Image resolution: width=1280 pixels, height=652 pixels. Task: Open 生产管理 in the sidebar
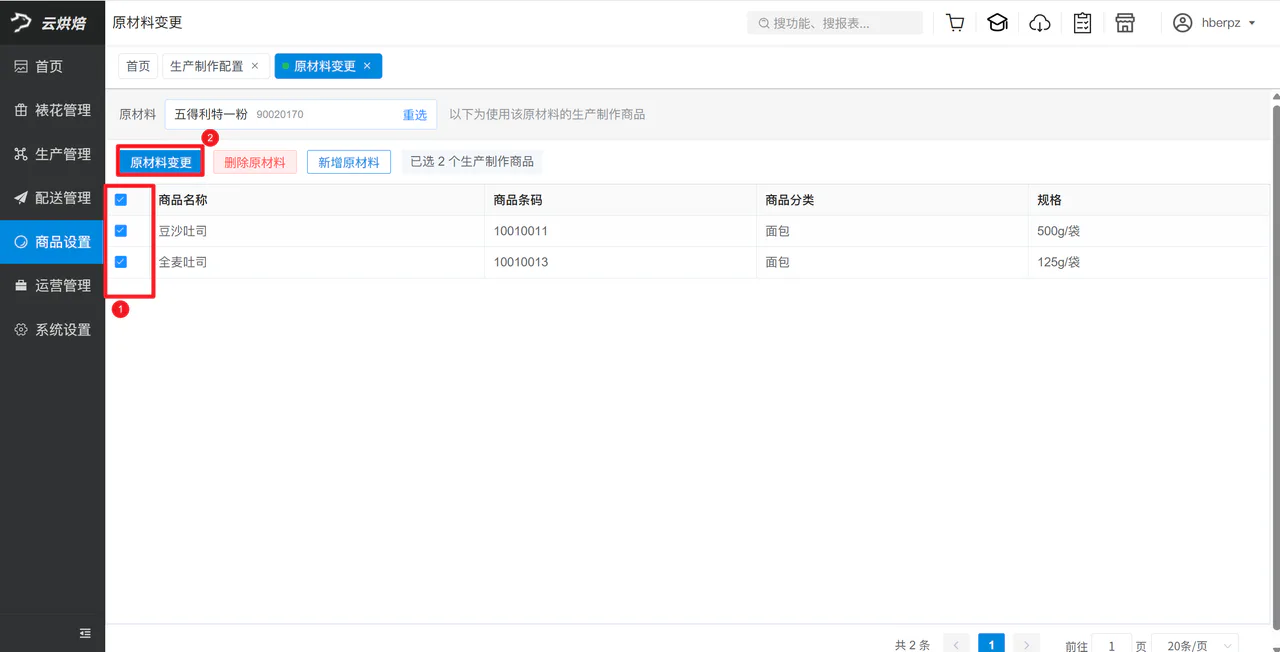pyautogui.click(x=52, y=154)
